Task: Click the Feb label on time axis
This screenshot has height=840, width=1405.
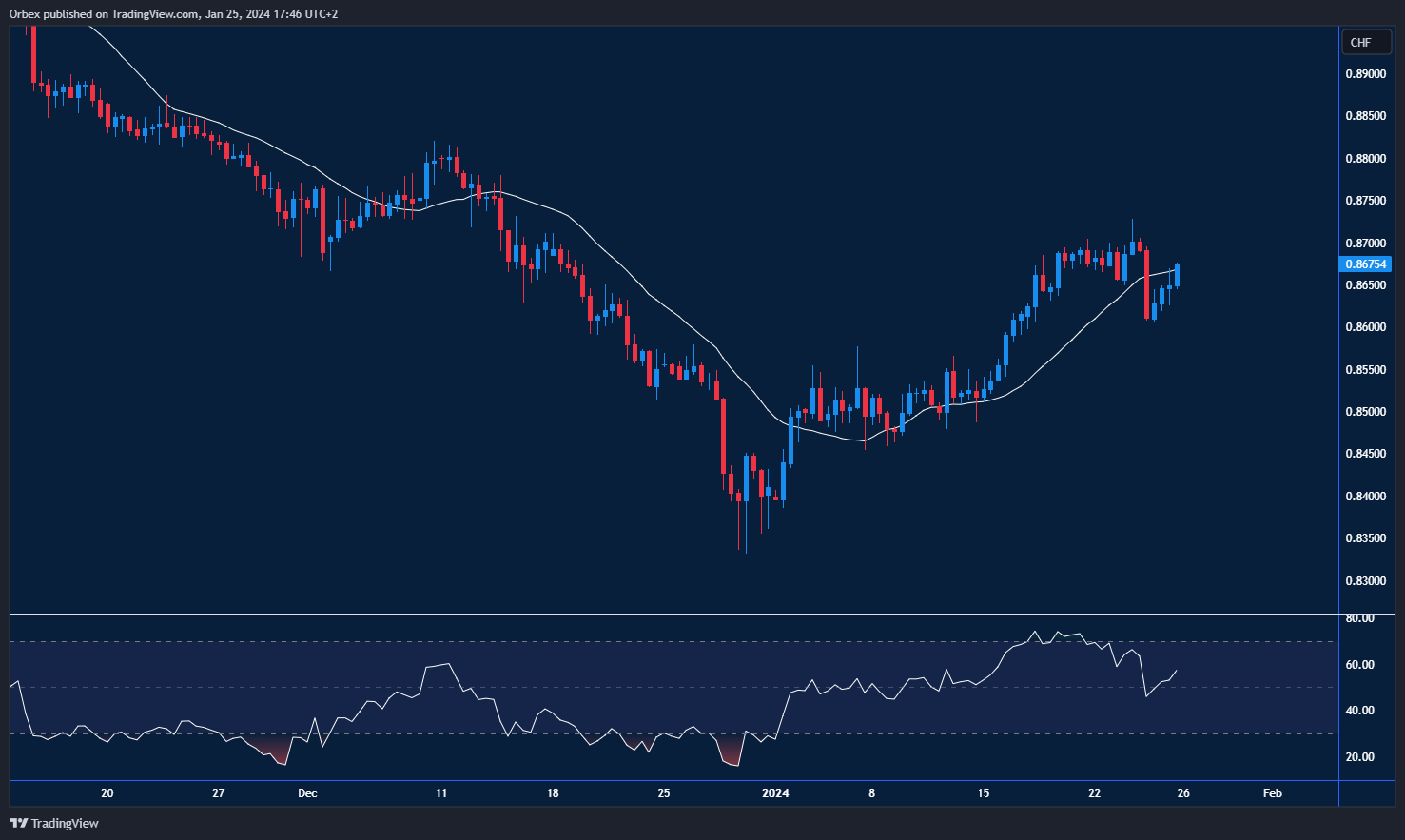Action: 1272,792
